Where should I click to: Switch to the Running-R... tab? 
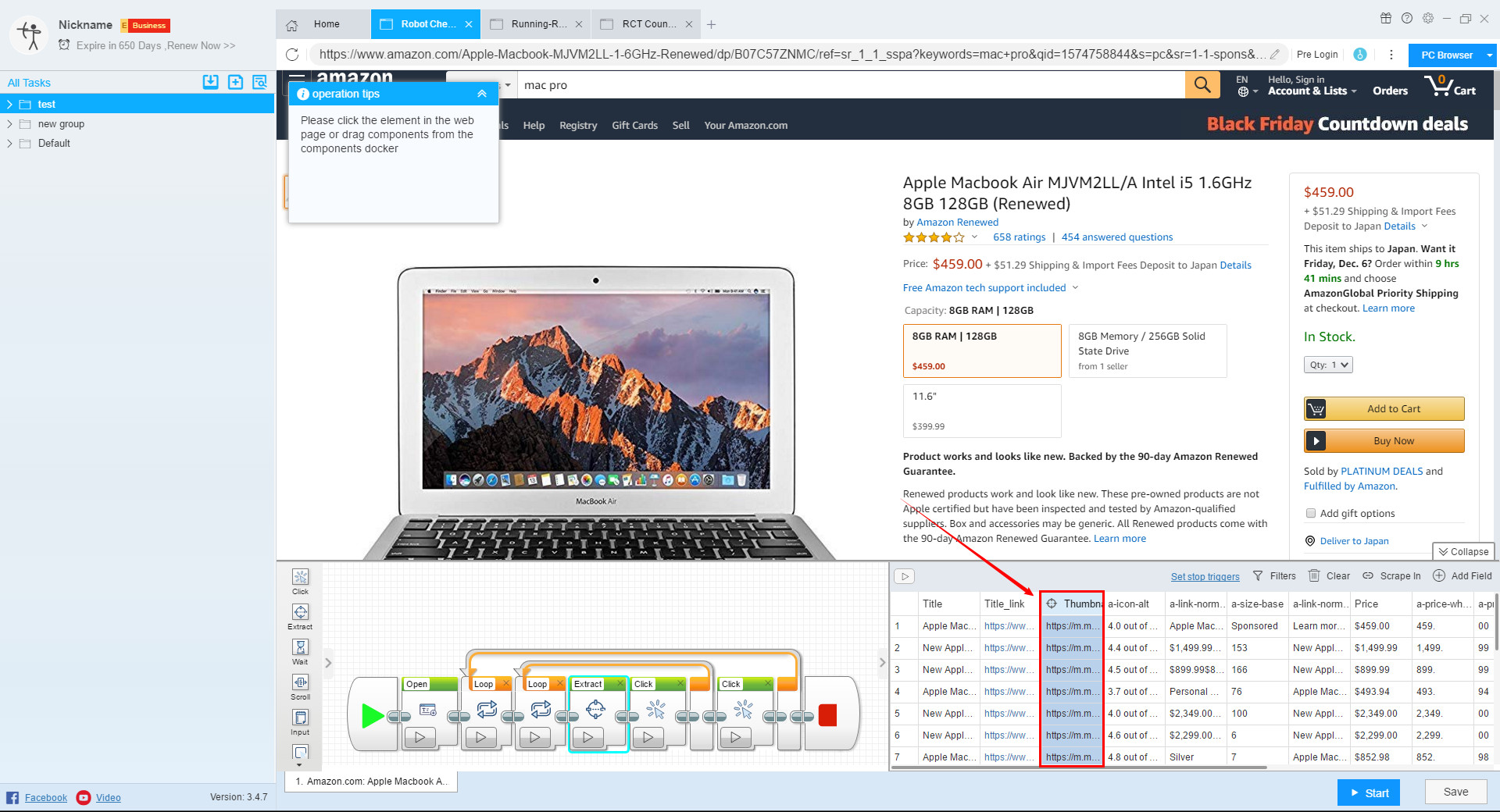click(536, 24)
